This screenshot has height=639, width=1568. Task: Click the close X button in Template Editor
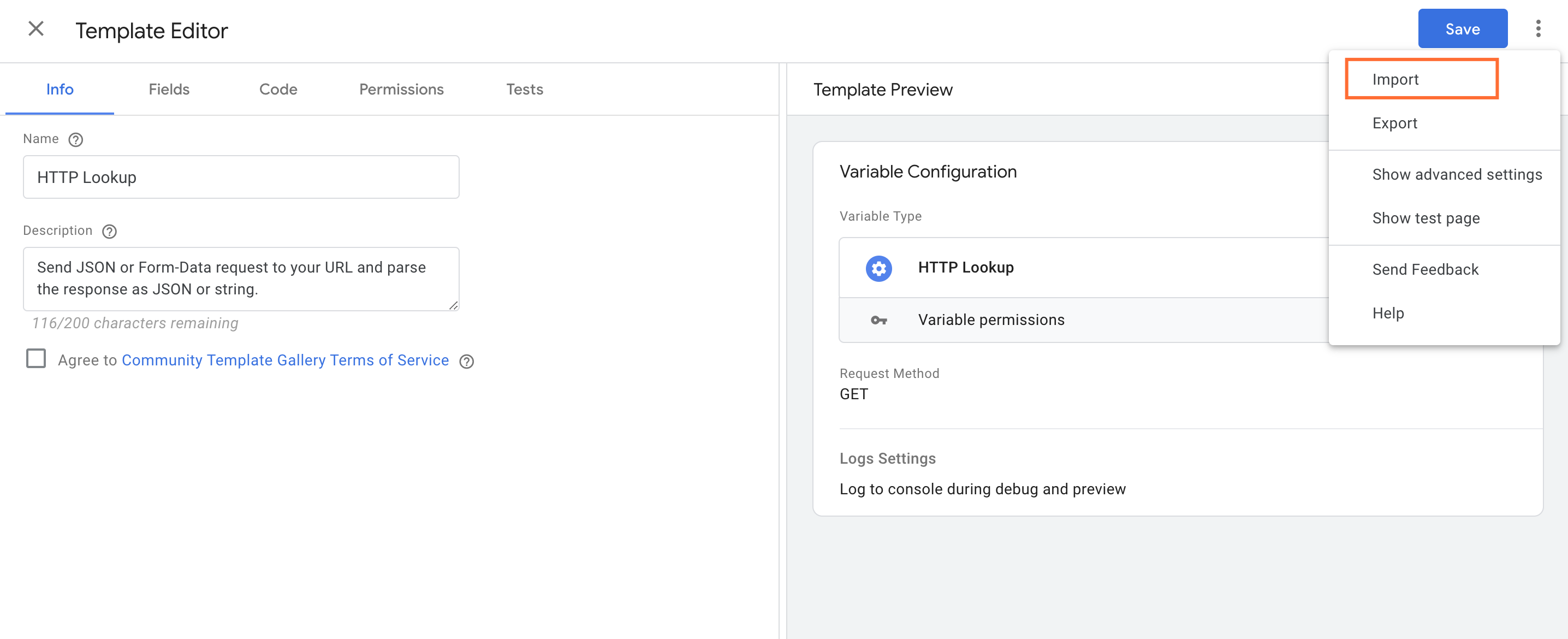34,29
